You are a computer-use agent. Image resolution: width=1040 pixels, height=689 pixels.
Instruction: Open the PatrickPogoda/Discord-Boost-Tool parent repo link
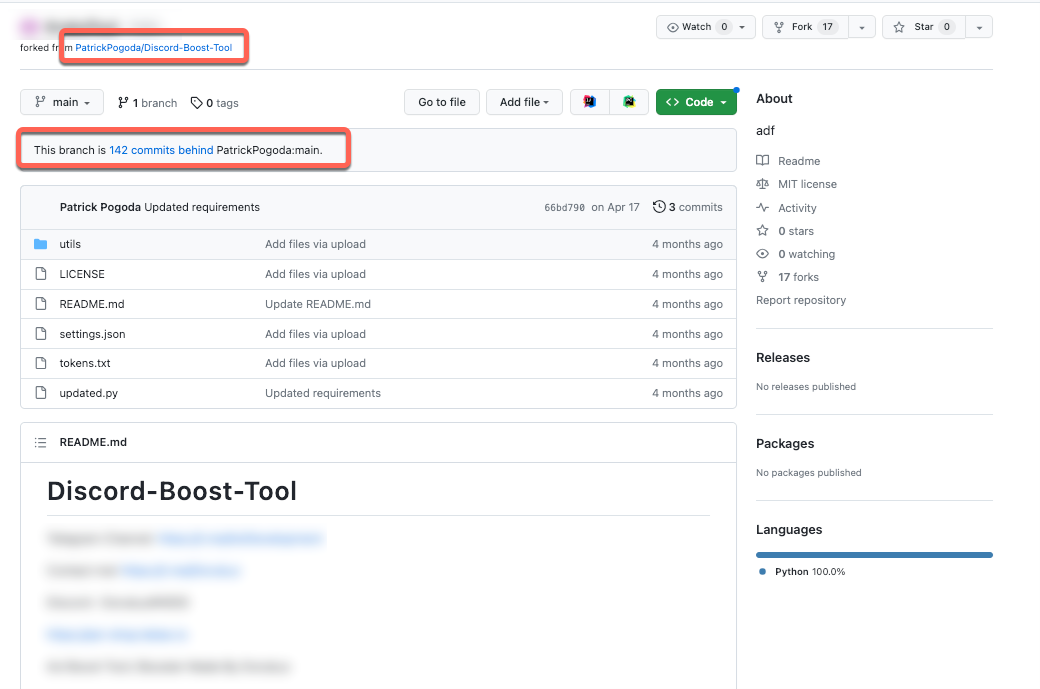(x=153, y=48)
